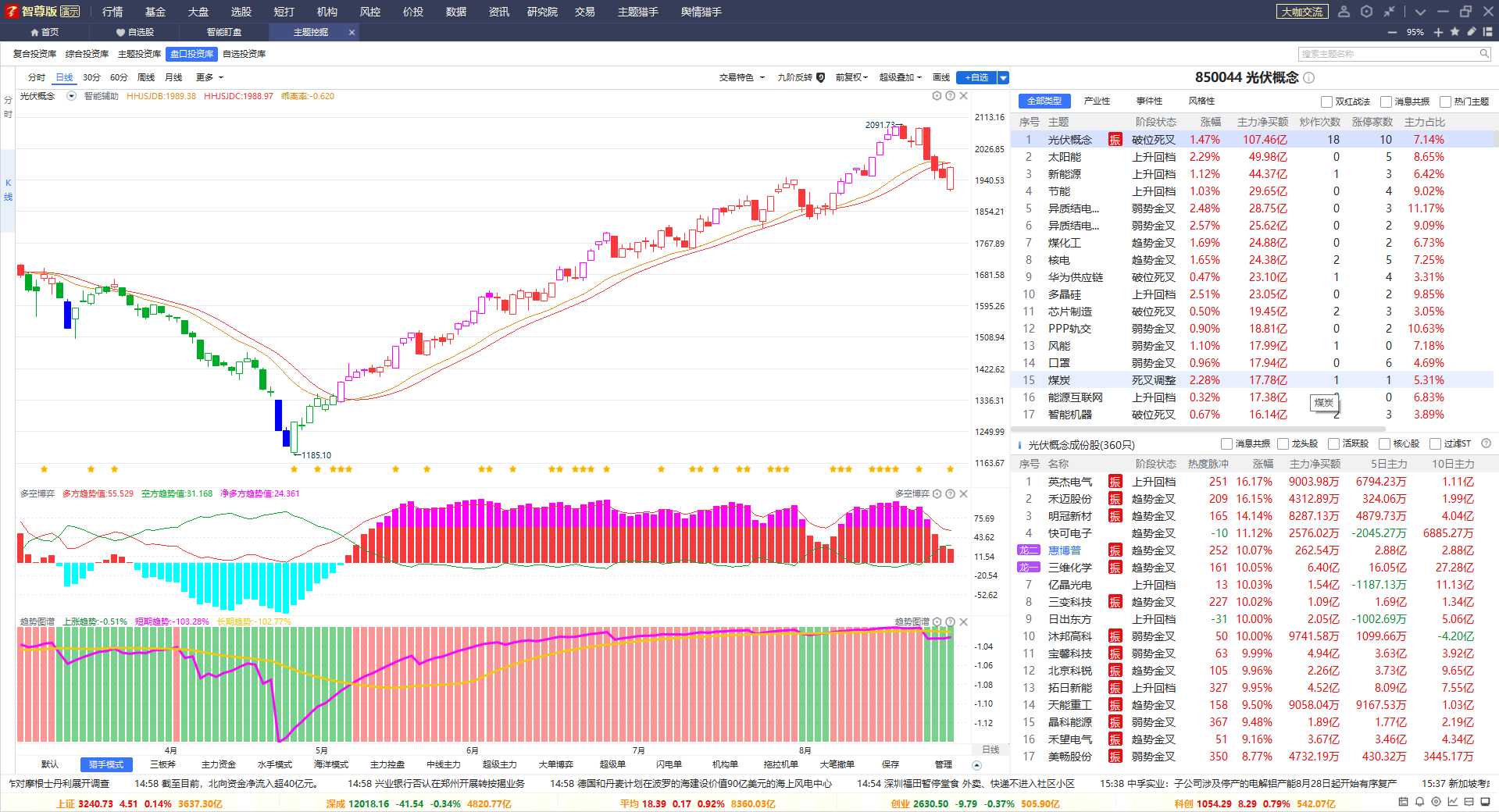Click the 画线 drawing button
Image resolution: width=1499 pixels, height=812 pixels.
click(941, 77)
